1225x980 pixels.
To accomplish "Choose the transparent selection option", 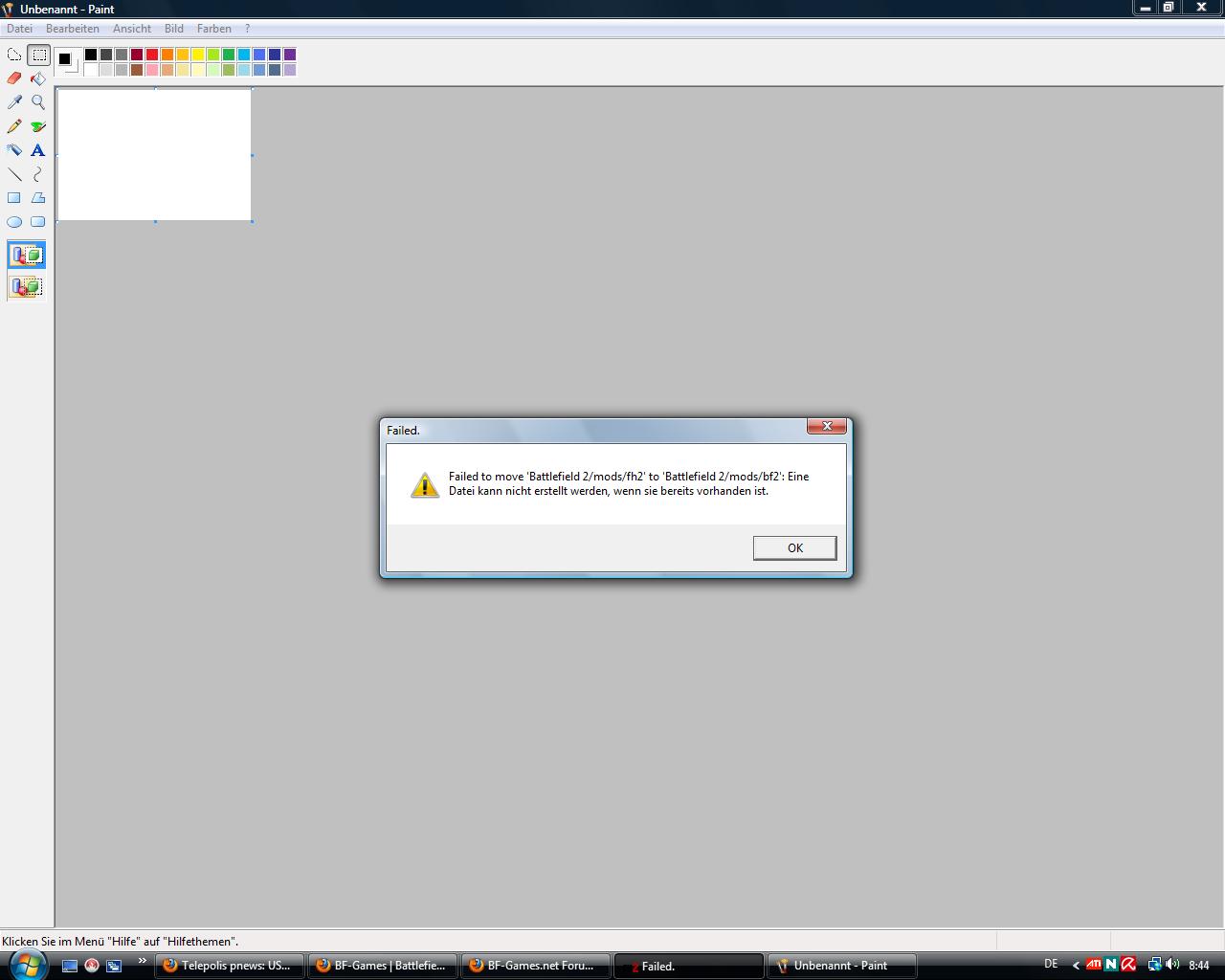I will point(27,286).
